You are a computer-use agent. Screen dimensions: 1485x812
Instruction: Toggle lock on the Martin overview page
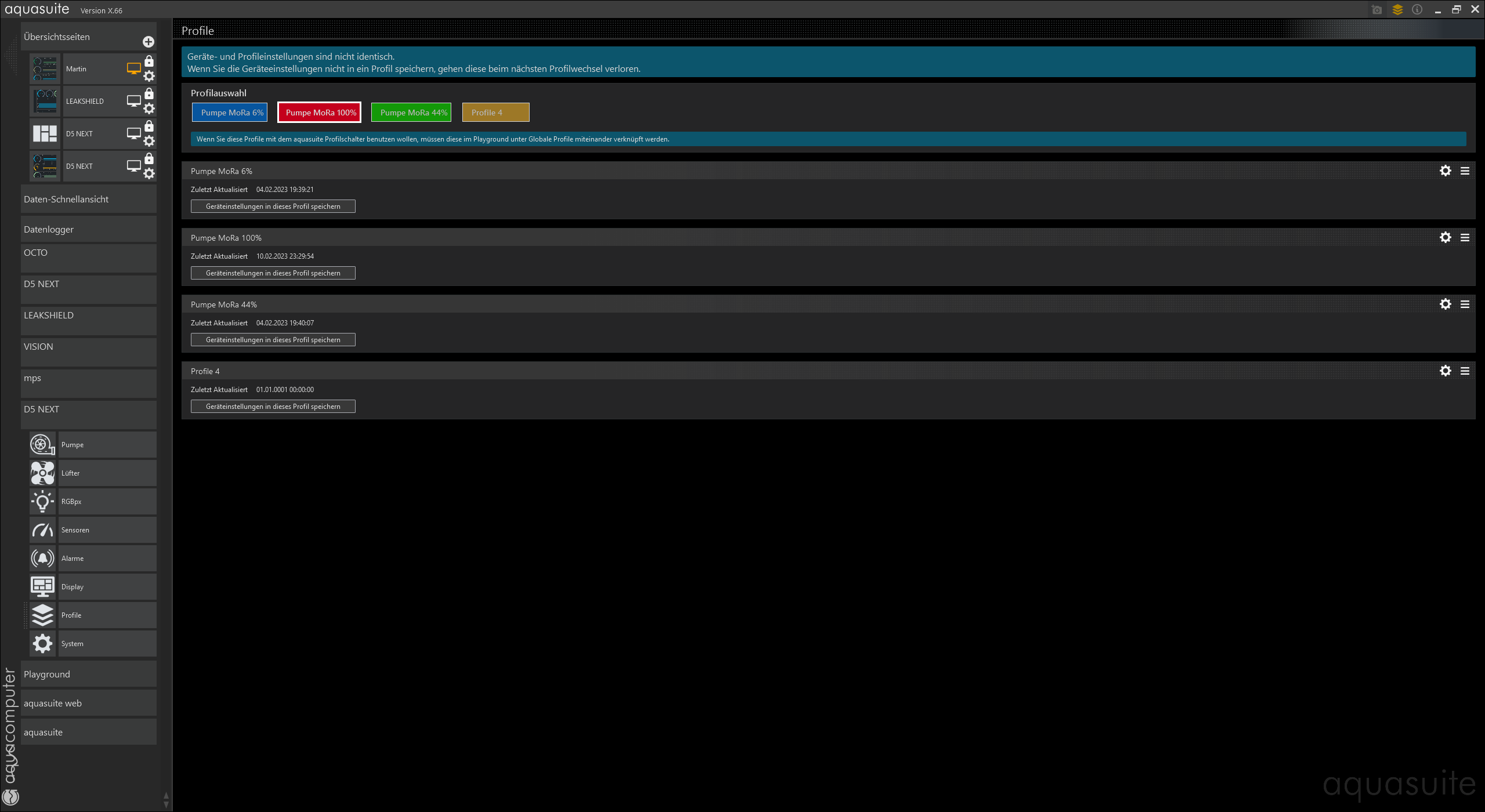click(x=149, y=61)
